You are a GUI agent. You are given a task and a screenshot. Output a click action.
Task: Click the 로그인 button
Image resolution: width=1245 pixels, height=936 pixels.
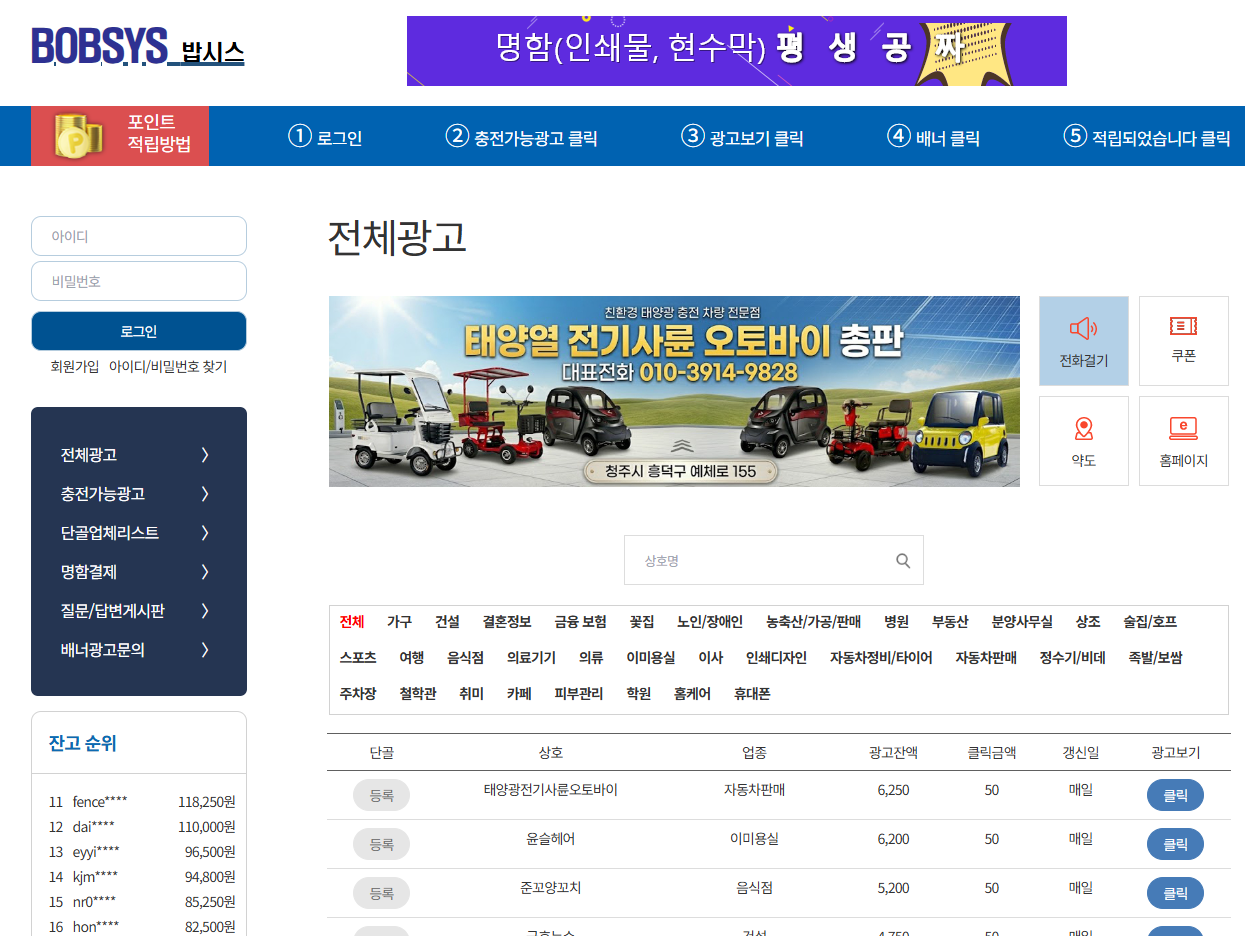139,331
